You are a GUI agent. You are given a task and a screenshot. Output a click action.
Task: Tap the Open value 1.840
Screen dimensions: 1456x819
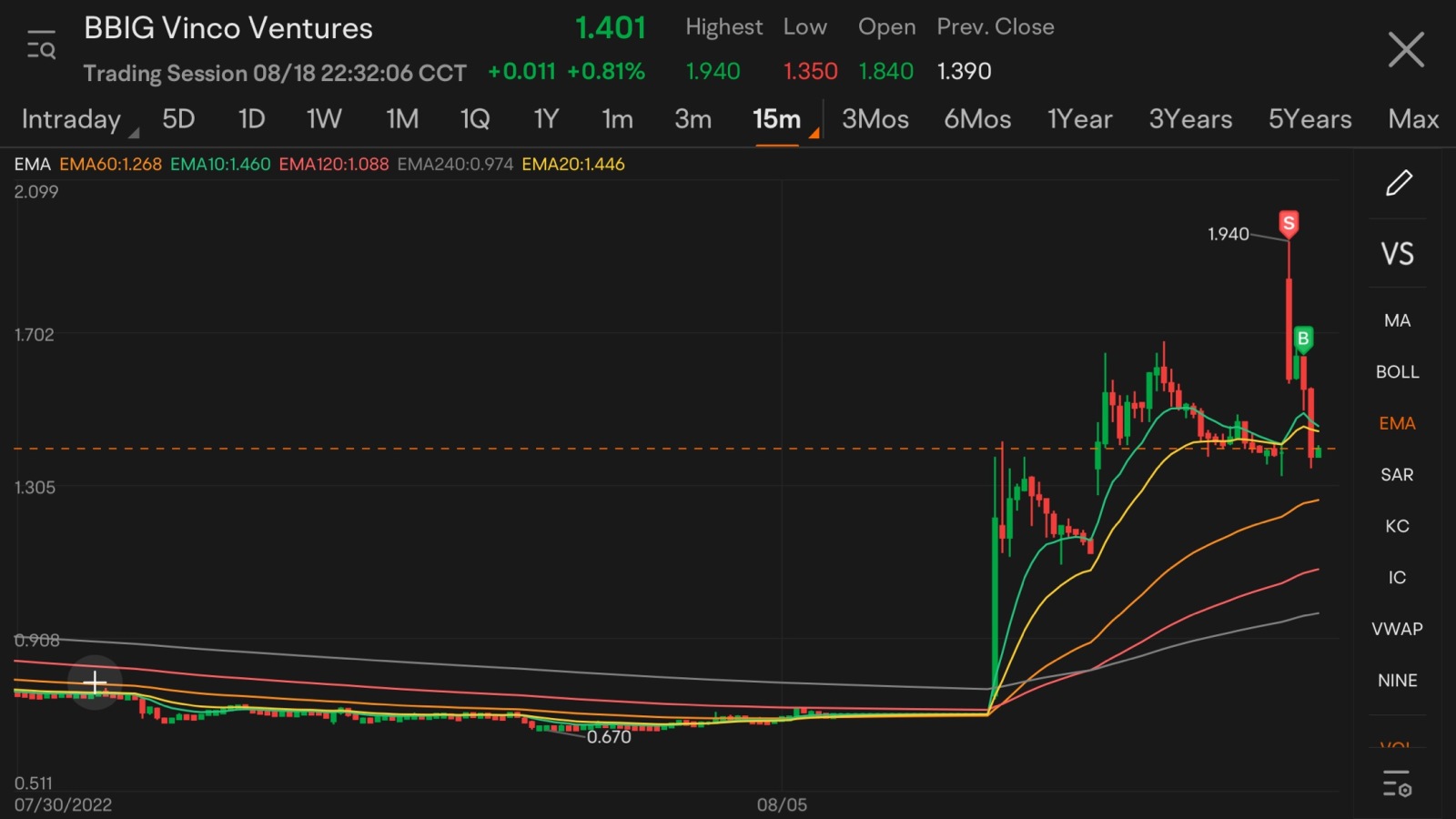tap(886, 71)
